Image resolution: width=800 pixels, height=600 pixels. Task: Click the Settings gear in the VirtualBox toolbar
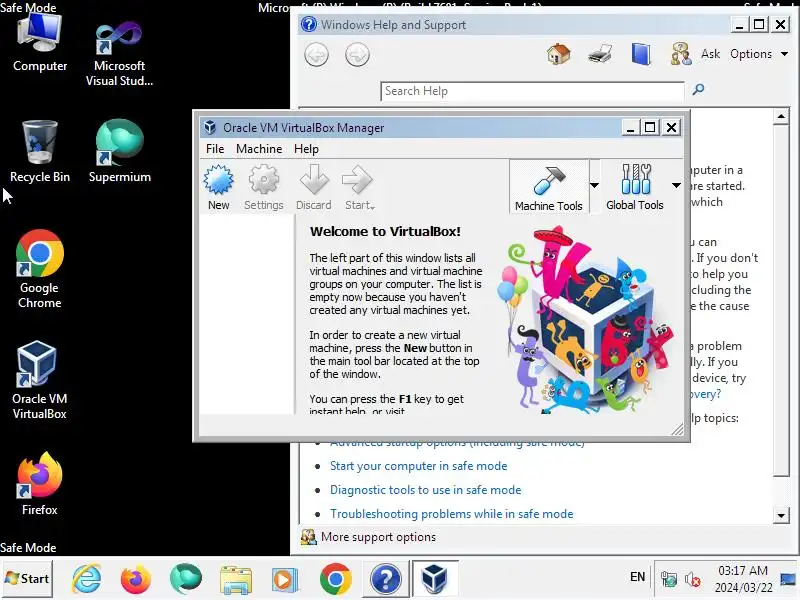263,187
